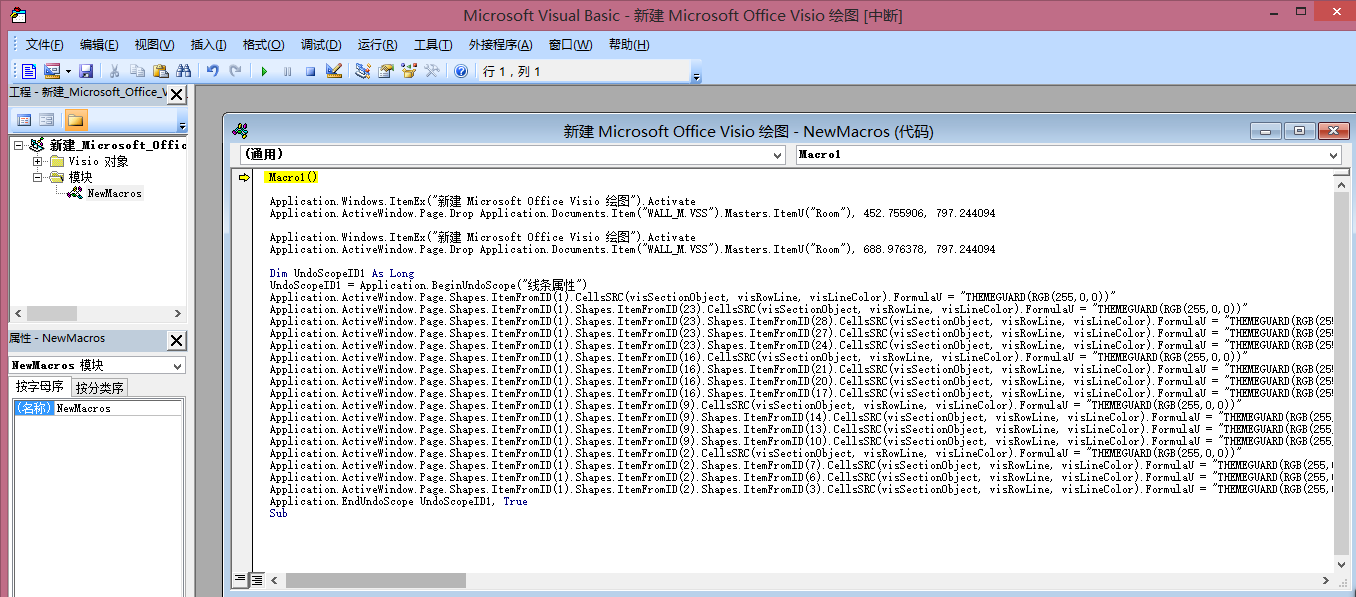Open the Project Explorer toolbar icon
The height and width of the screenshot is (597, 1356).
point(362,71)
